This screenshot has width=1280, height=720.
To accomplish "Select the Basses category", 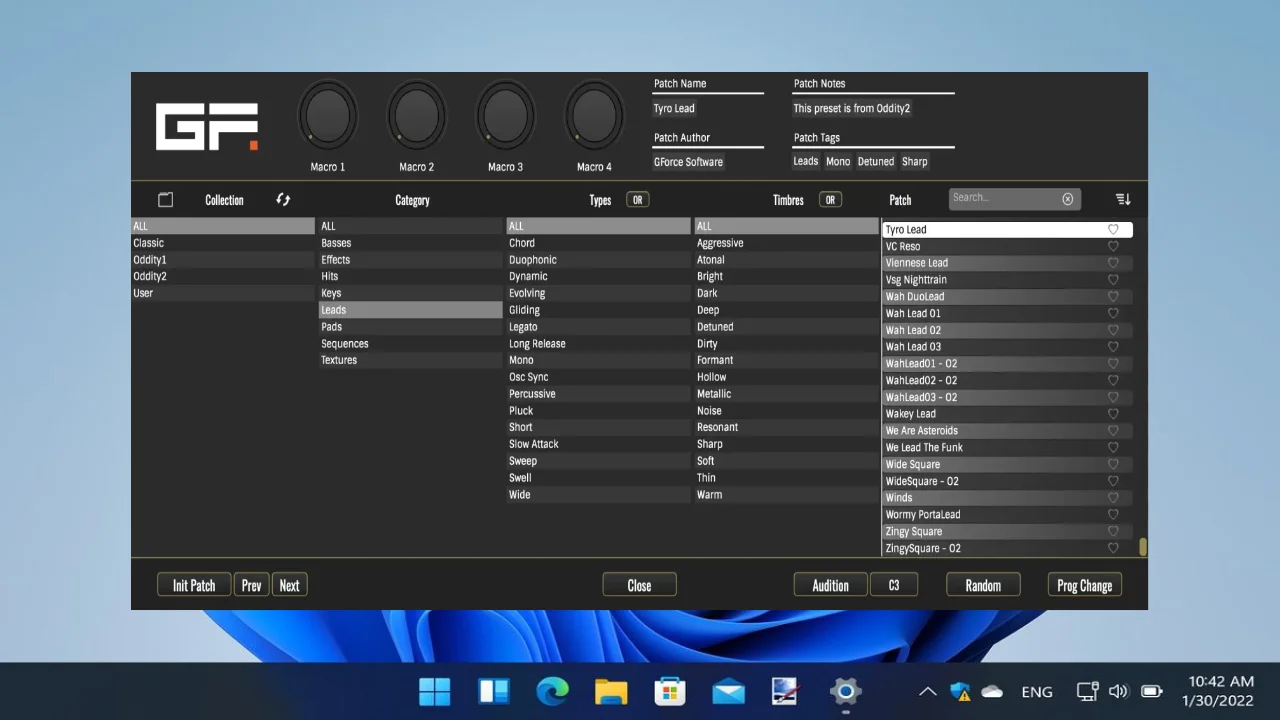I will click(x=411, y=243).
